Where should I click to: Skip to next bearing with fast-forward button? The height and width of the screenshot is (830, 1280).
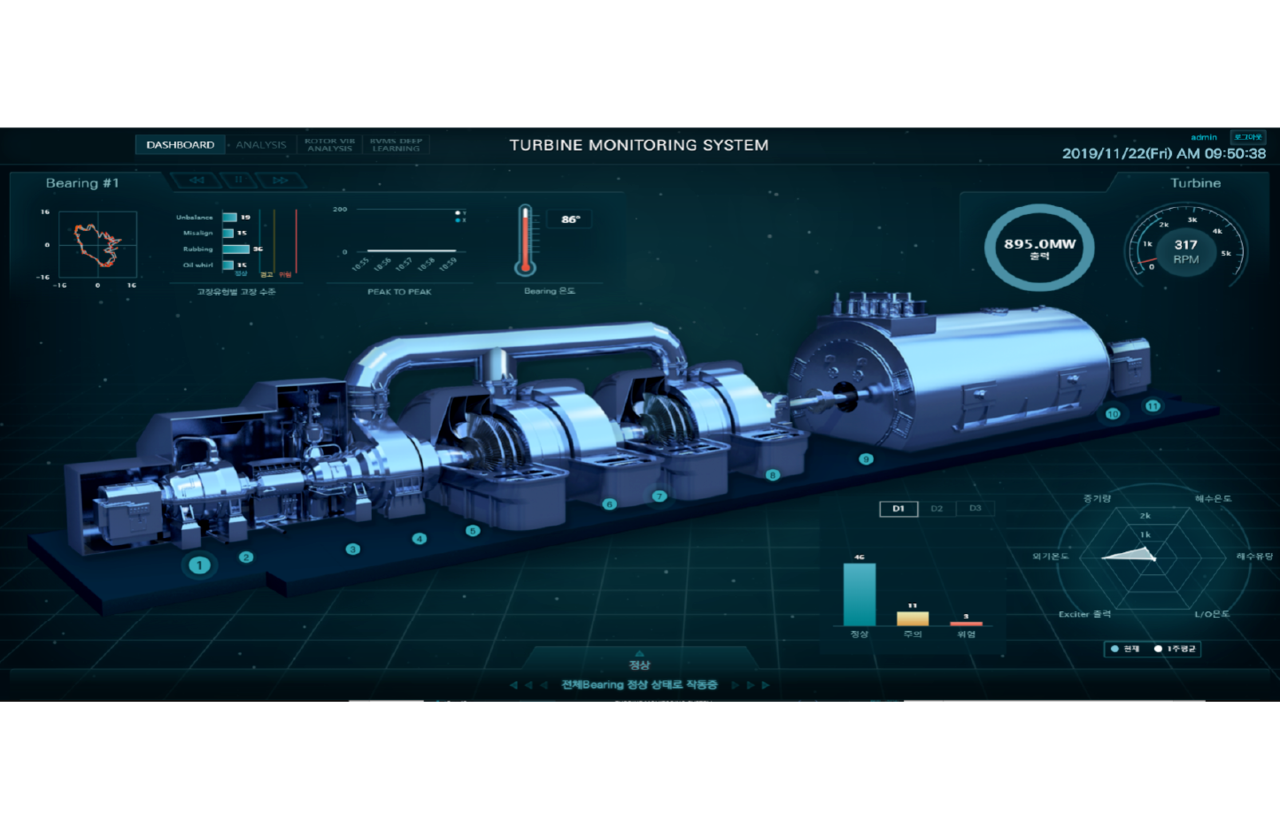(x=280, y=181)
